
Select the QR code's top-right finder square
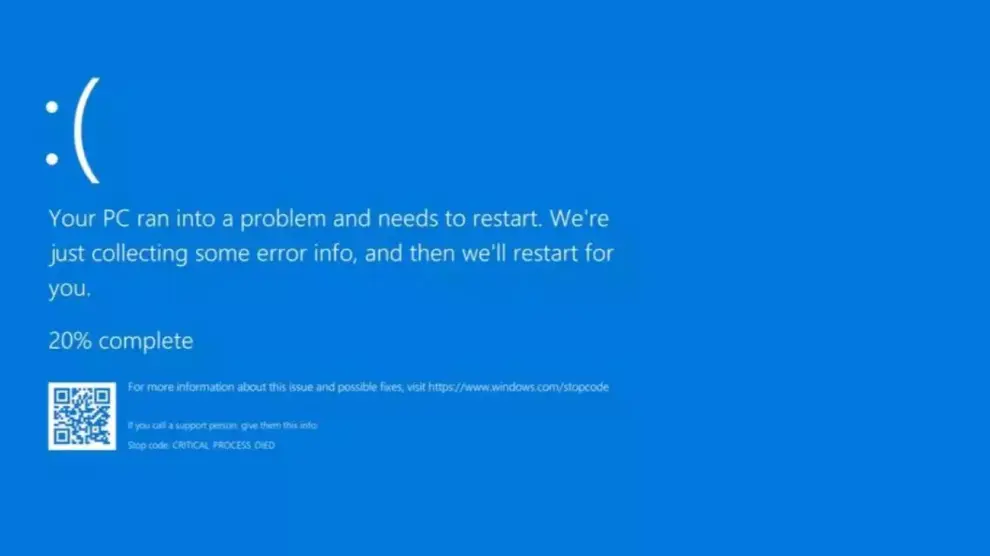(102, 396)
